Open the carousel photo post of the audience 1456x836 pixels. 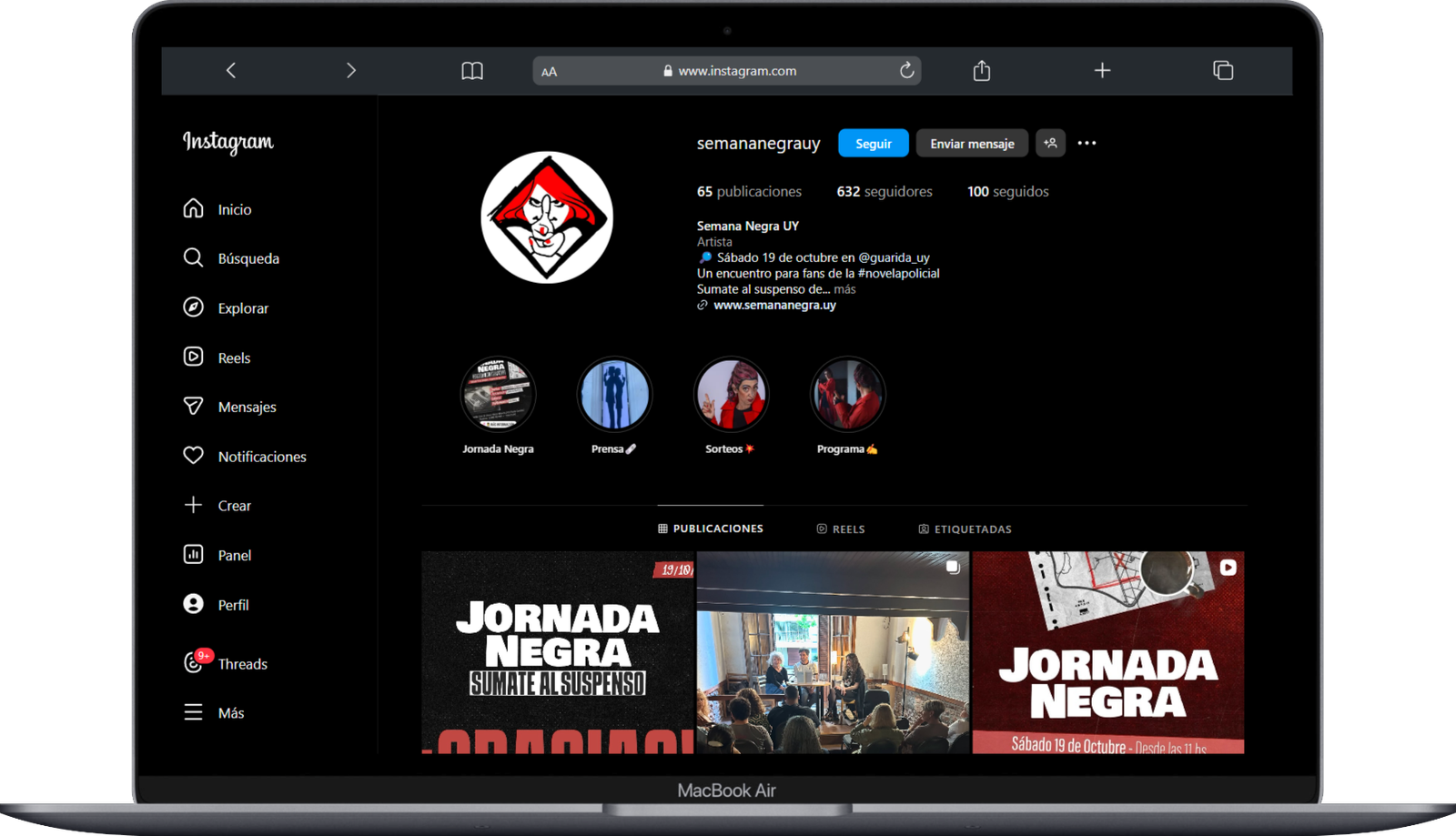click(x=833, y=652)
